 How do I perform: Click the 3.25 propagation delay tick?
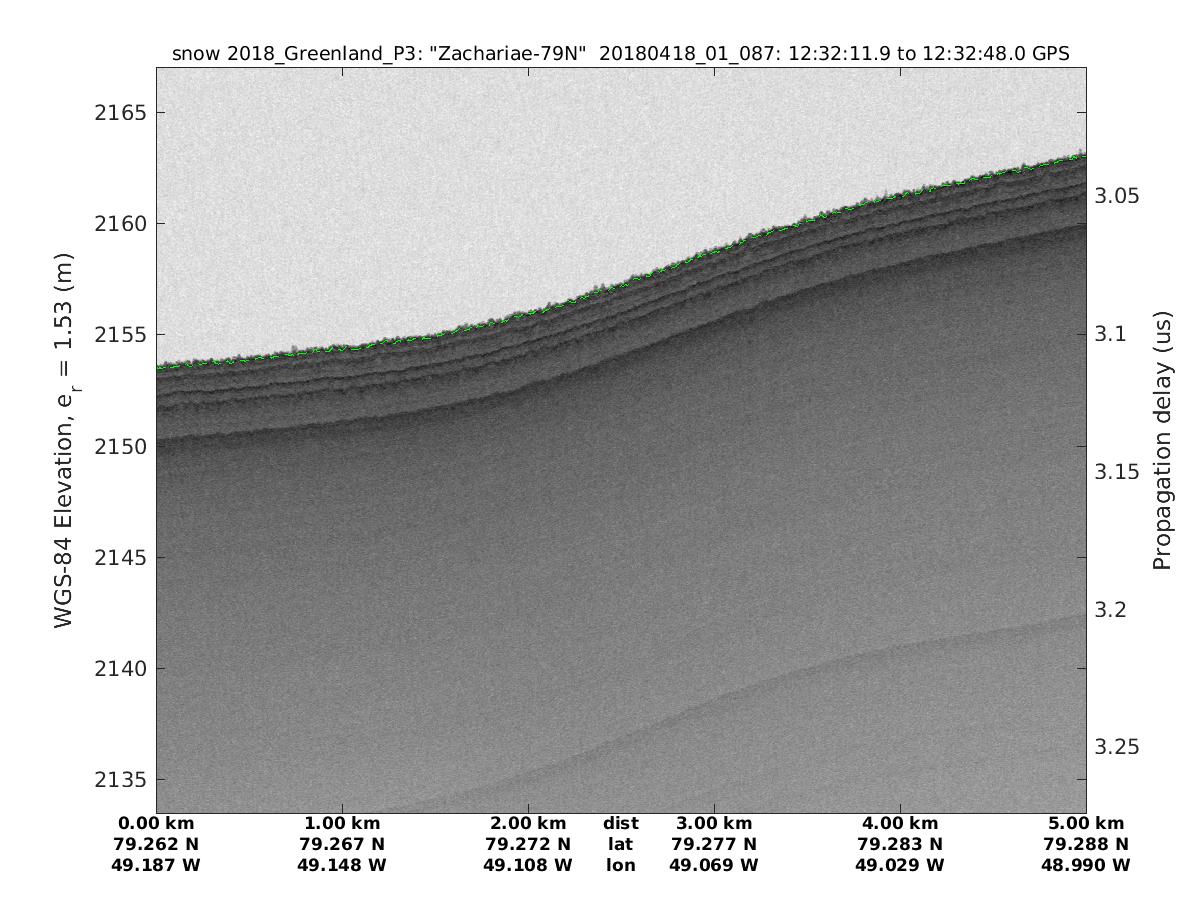[x=1117, y=748]
